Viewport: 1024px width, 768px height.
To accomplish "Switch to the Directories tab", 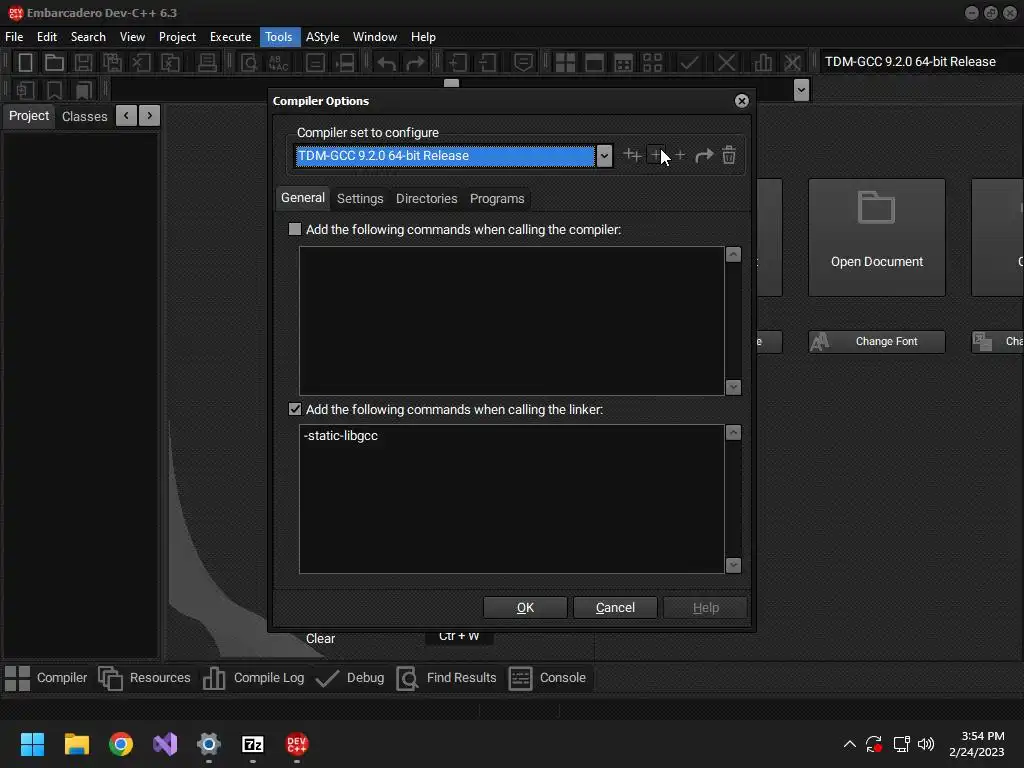I will [426, 199].
